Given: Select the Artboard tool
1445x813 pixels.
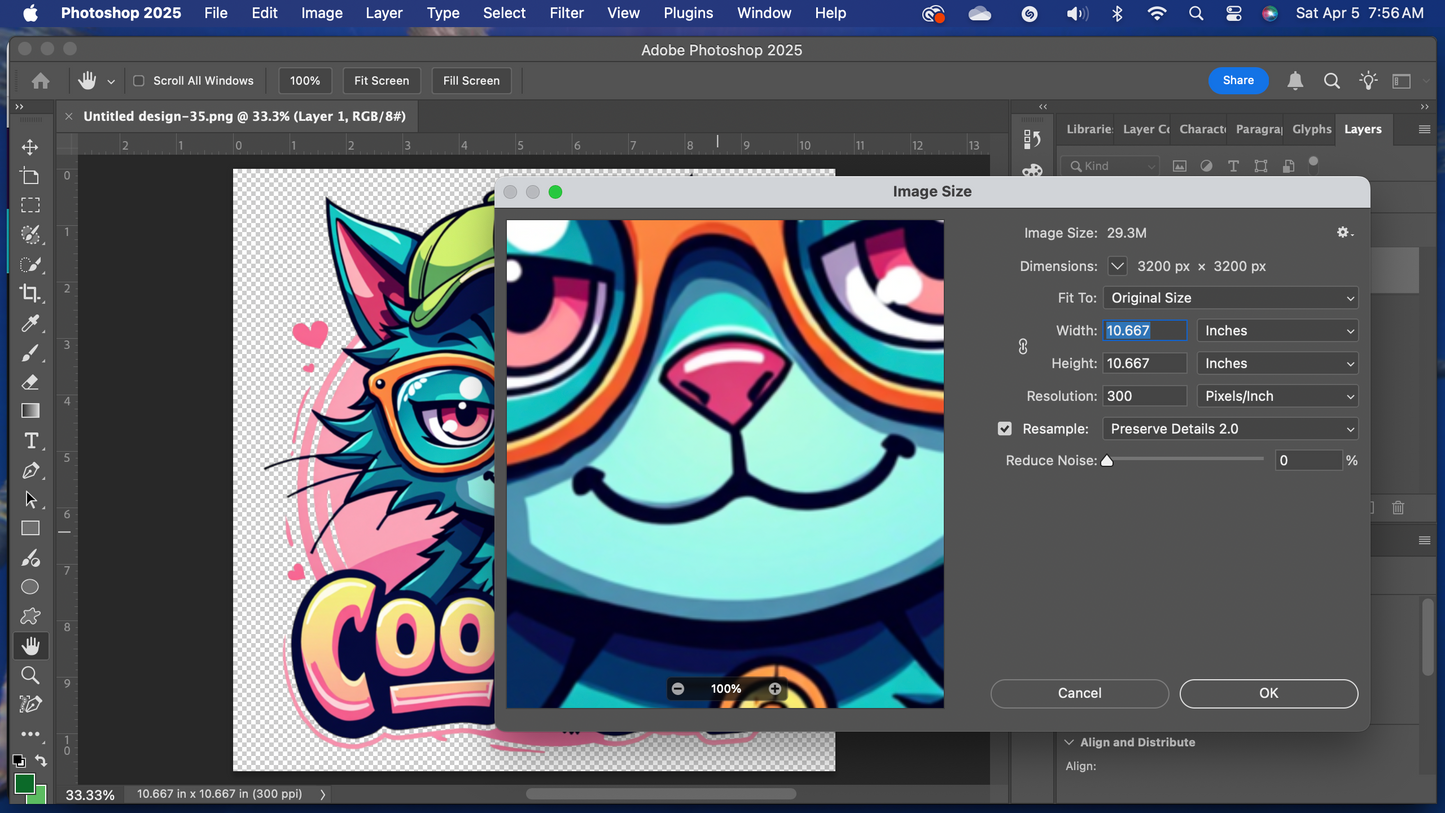Looking at the screenshot, I should tap(30, 176).
